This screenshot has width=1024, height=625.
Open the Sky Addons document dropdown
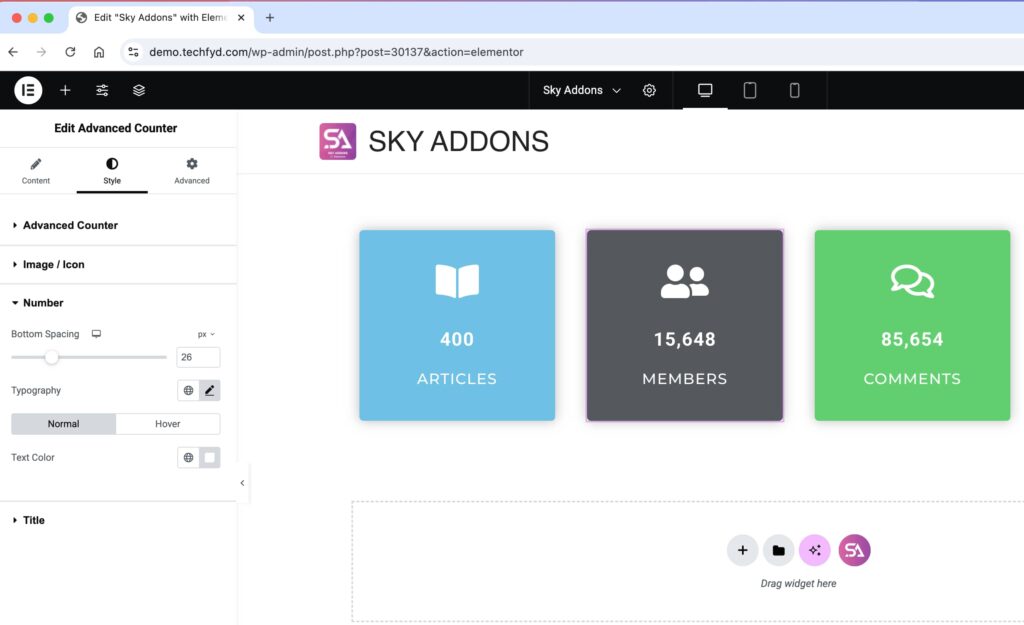pos(581,90)
